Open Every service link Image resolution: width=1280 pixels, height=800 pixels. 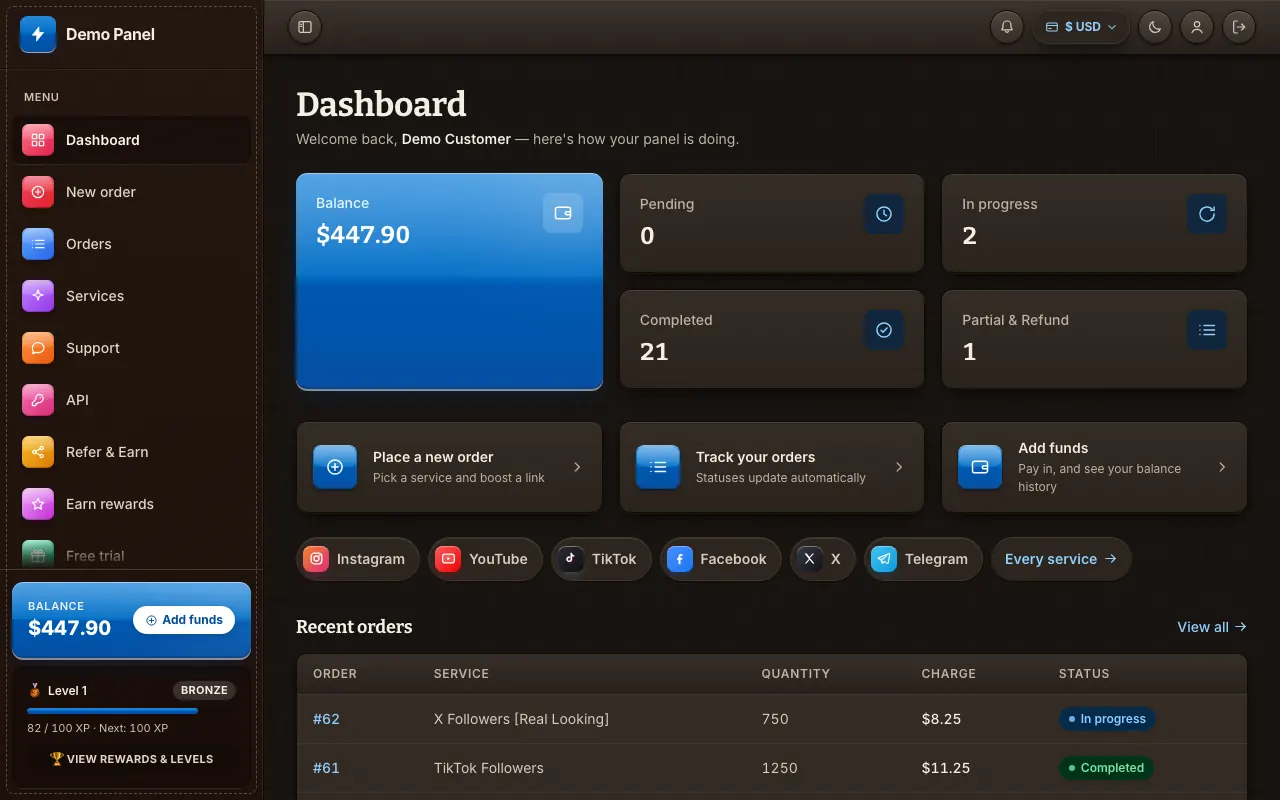[x=1061, y=559]
